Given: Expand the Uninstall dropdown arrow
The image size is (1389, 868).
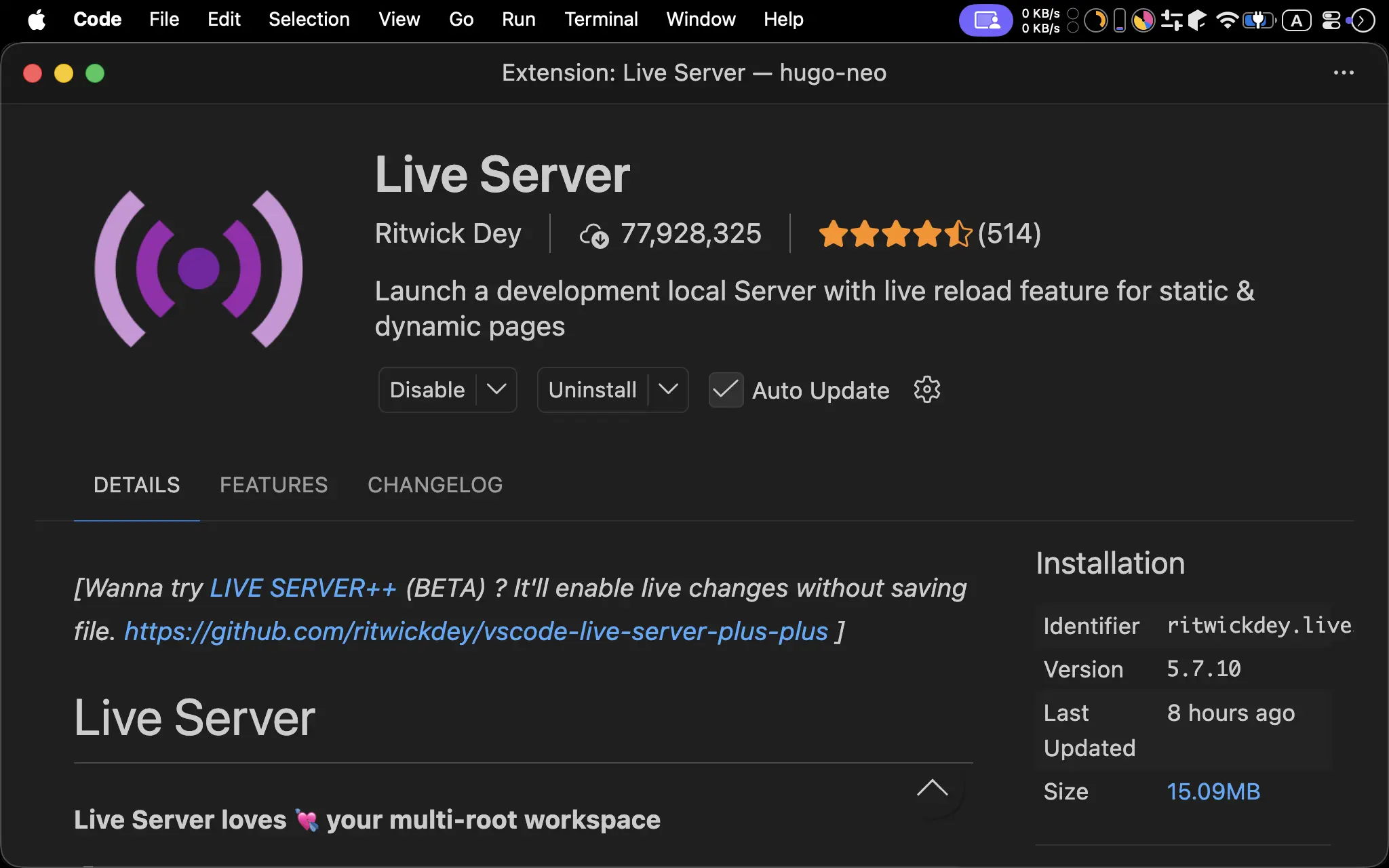Looking at the screenshot, I should point(668,390).
